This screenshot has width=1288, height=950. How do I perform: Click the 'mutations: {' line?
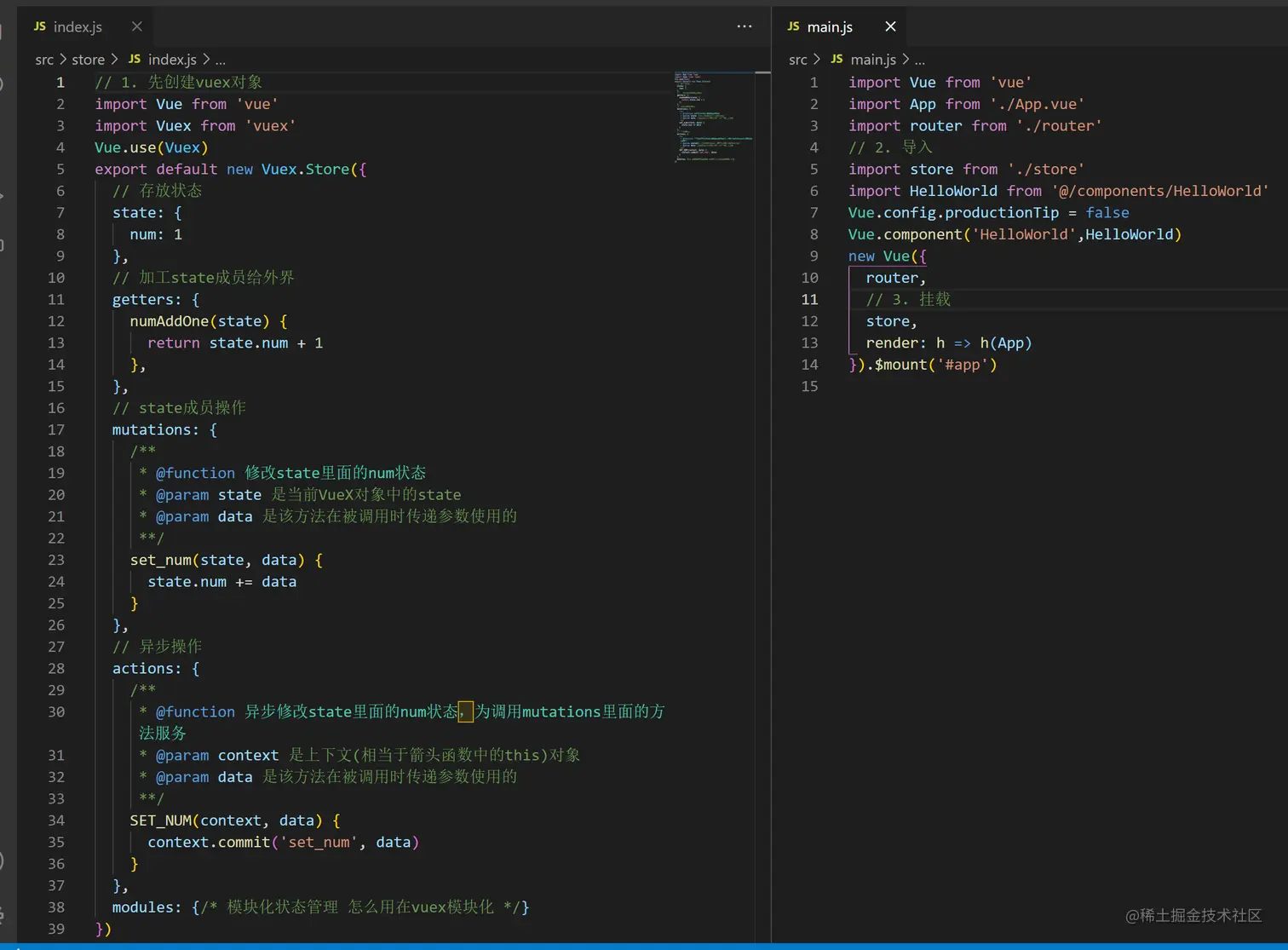click(164, 430)
